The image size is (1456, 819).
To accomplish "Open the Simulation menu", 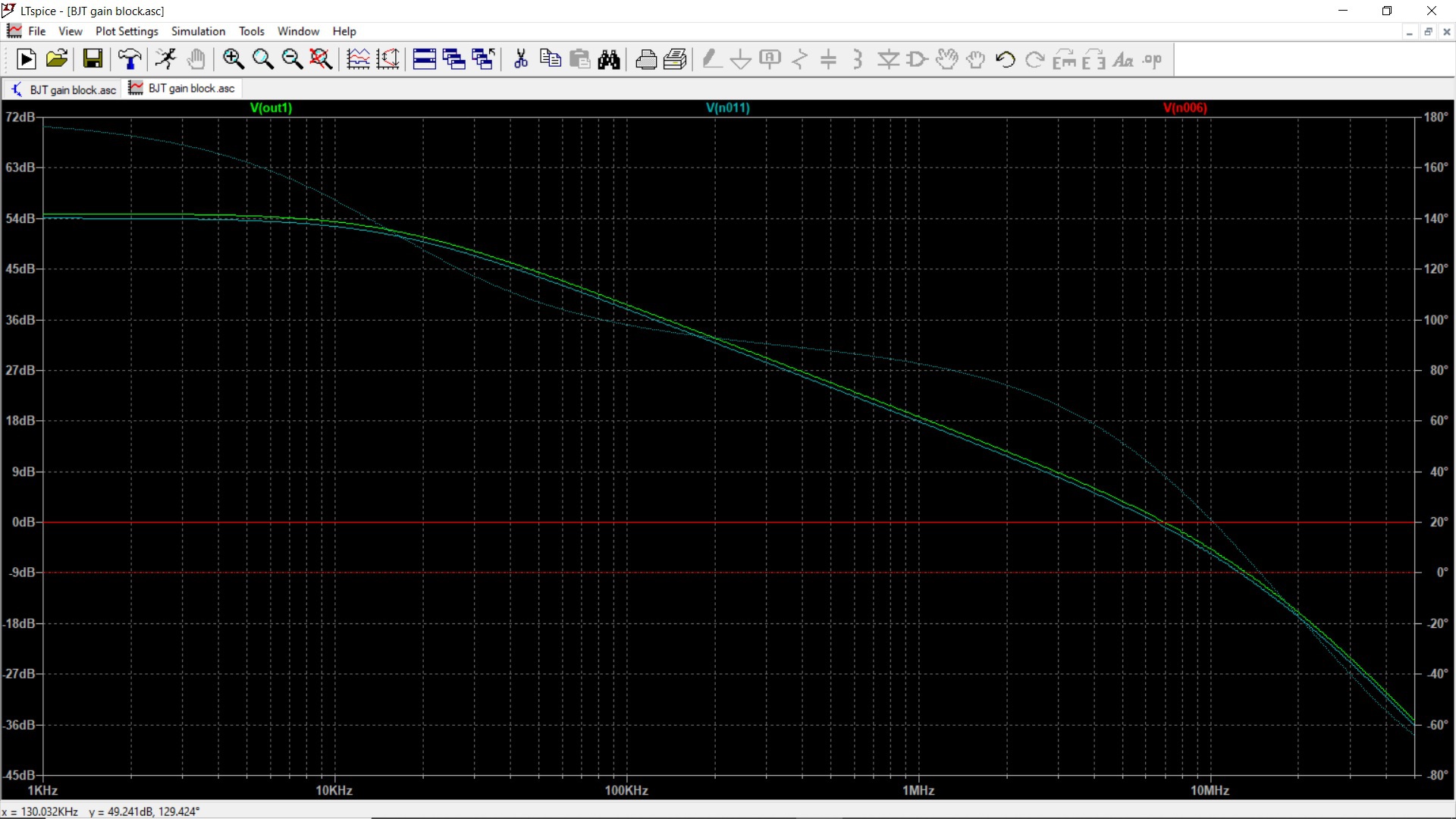I will (x=198, y=31).
